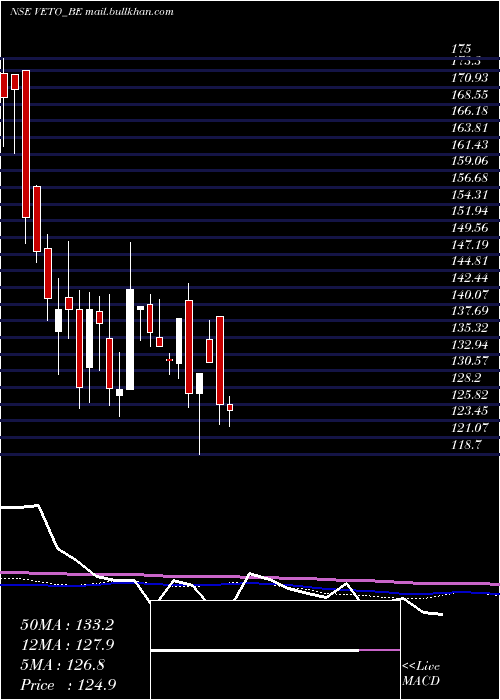Click the 137.69 price level label

coord(470,311)
